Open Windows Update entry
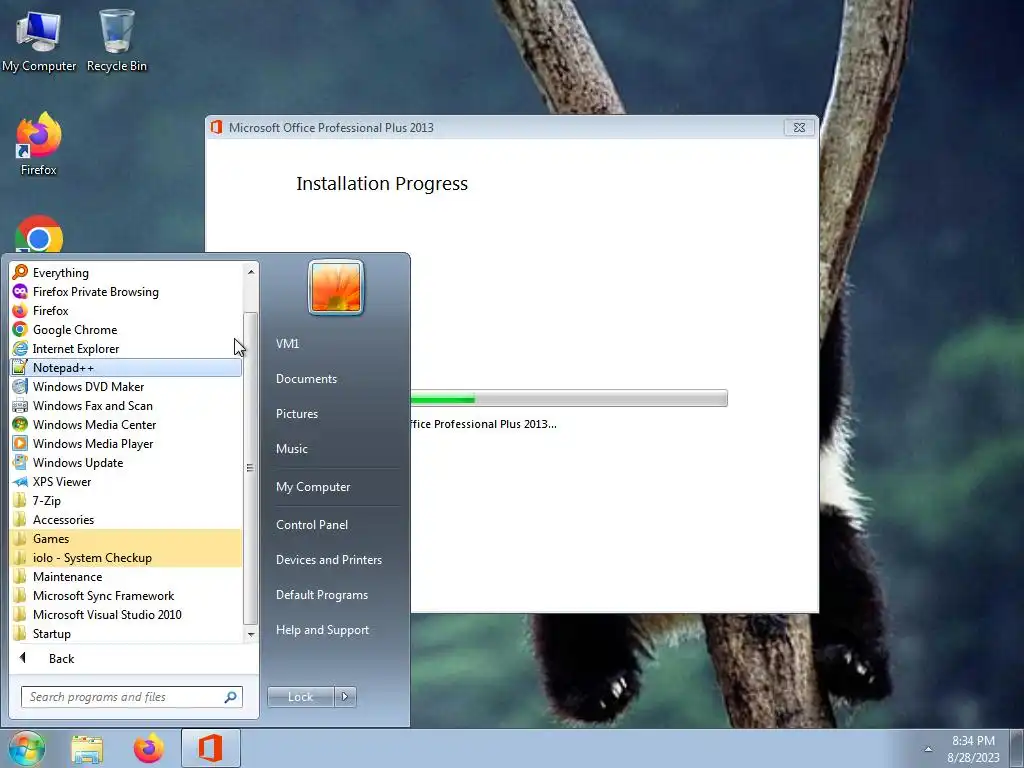 [126, 462]
